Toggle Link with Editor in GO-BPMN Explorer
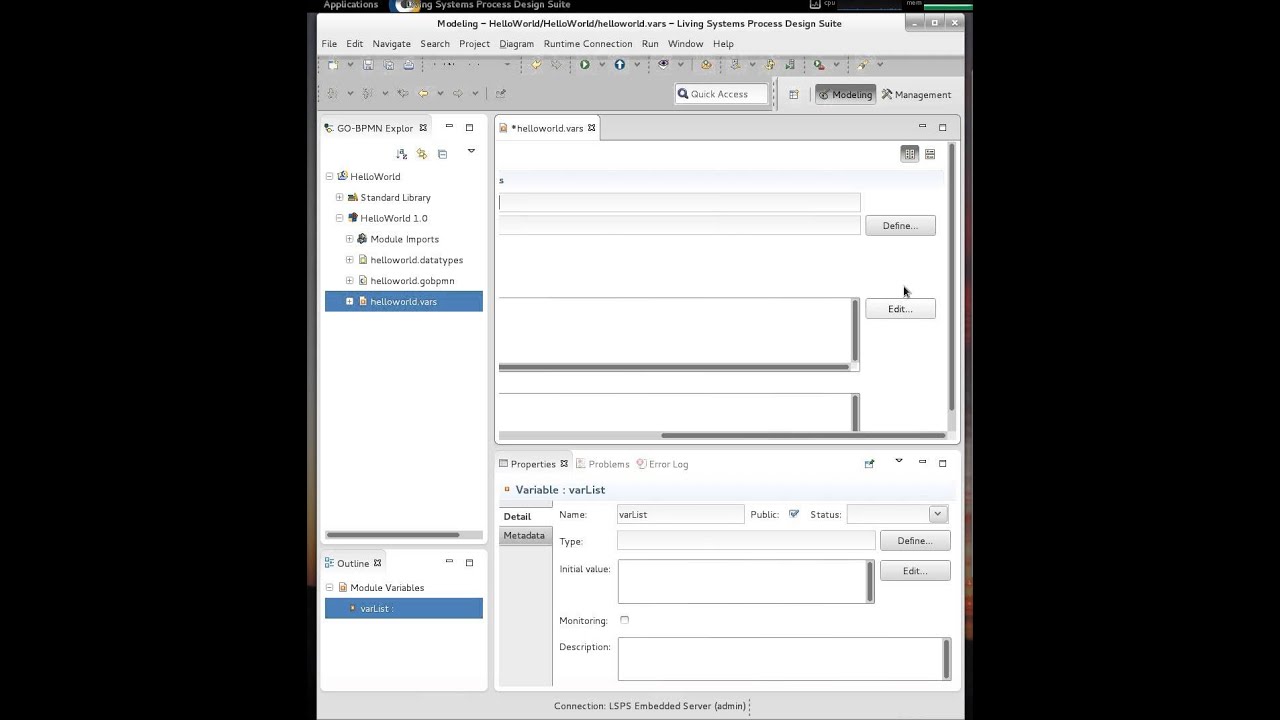Screen dimensions: 1280x720 pos(421,154)
